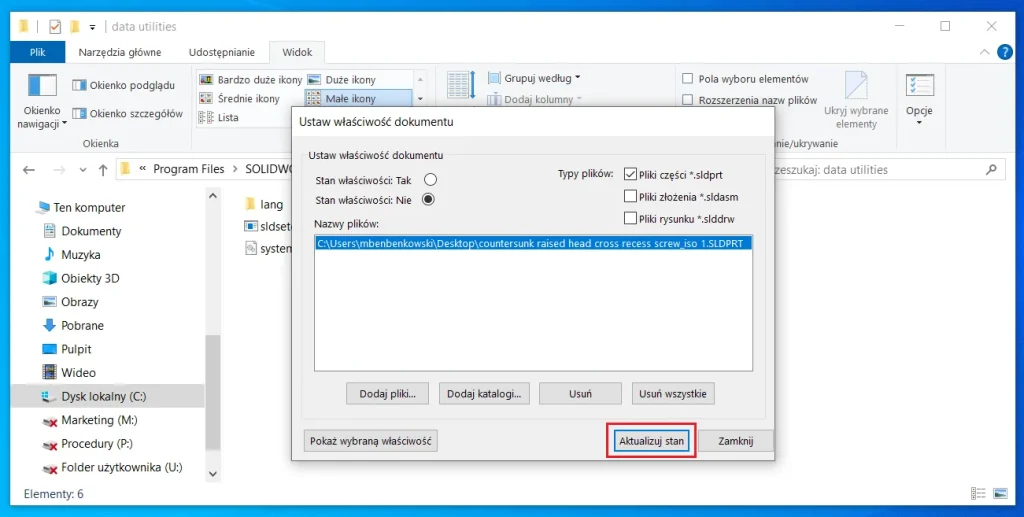
Task: Click Dodaj pliki... button
Action: (387, 394)
